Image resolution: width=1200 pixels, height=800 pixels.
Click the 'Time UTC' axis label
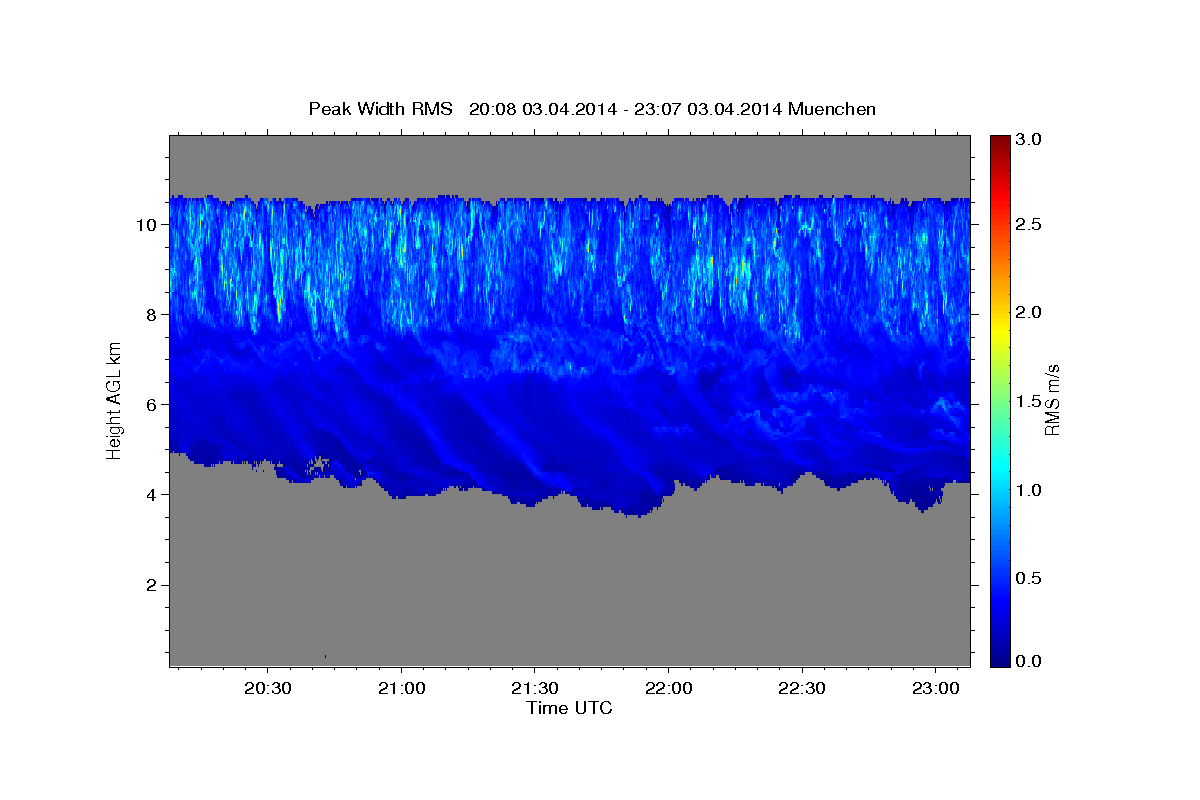coord(569,709)
